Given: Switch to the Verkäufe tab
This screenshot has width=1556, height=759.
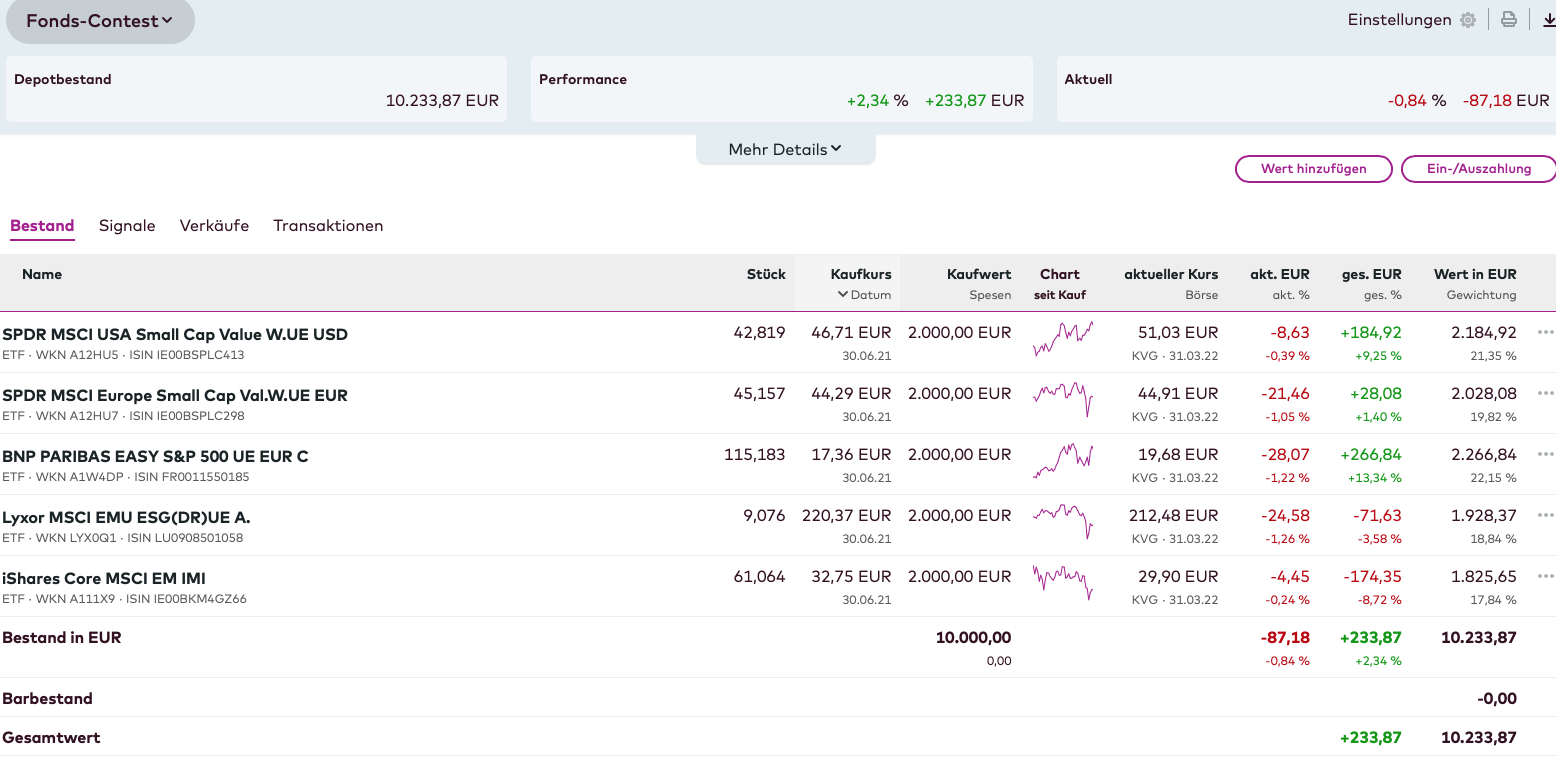Looking at the screenshot, I should point(214,226).
